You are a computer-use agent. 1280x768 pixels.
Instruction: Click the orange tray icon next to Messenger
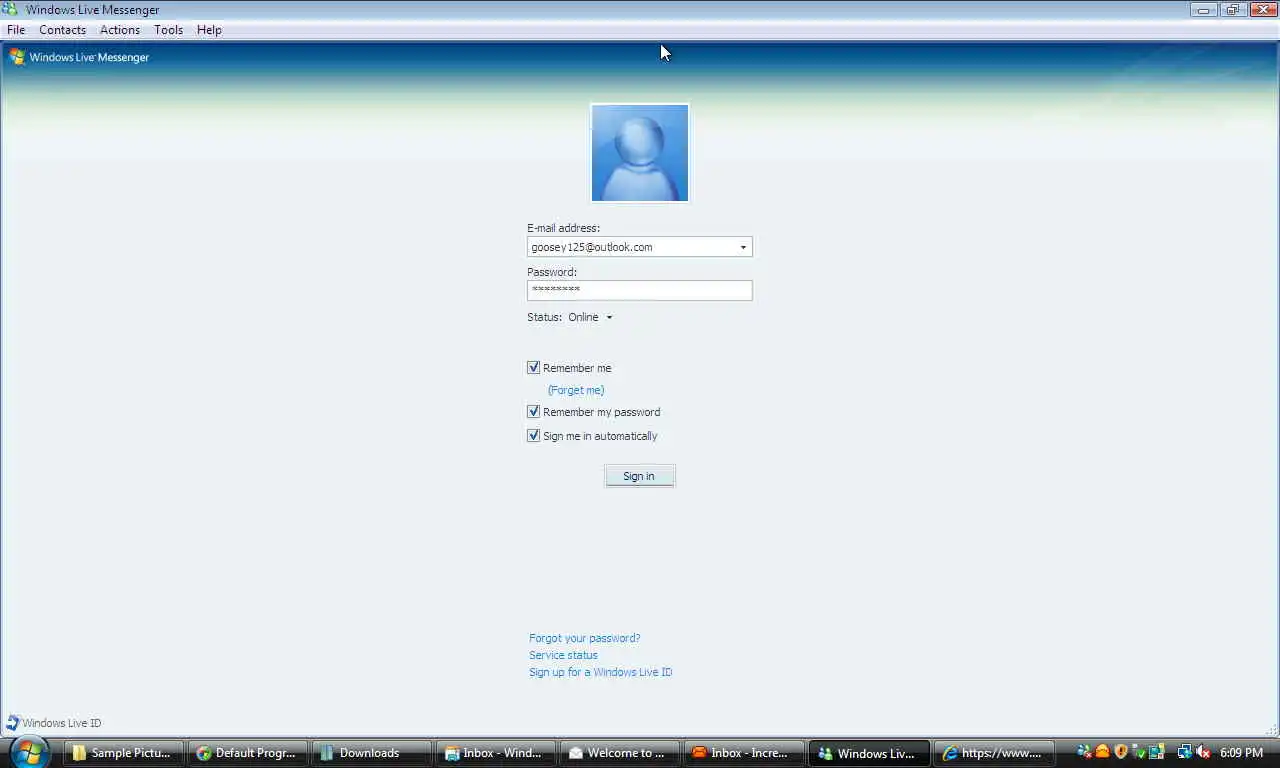[1102, 752]
